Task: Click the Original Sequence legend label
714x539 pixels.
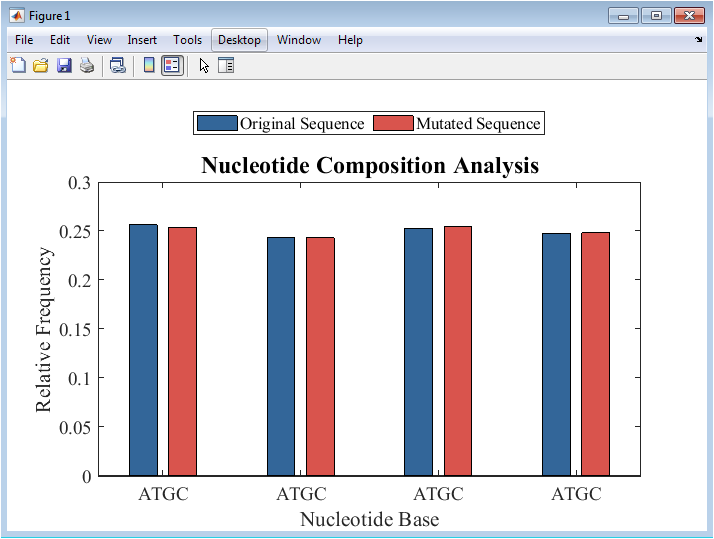Action: click(x=302, y=124)
